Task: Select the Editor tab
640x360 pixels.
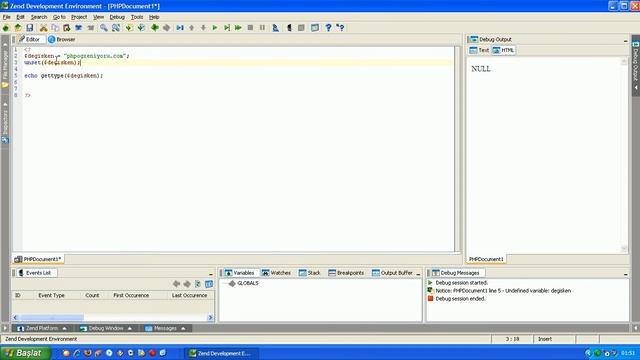Action: pyautogui.click(x=29, y=40)
